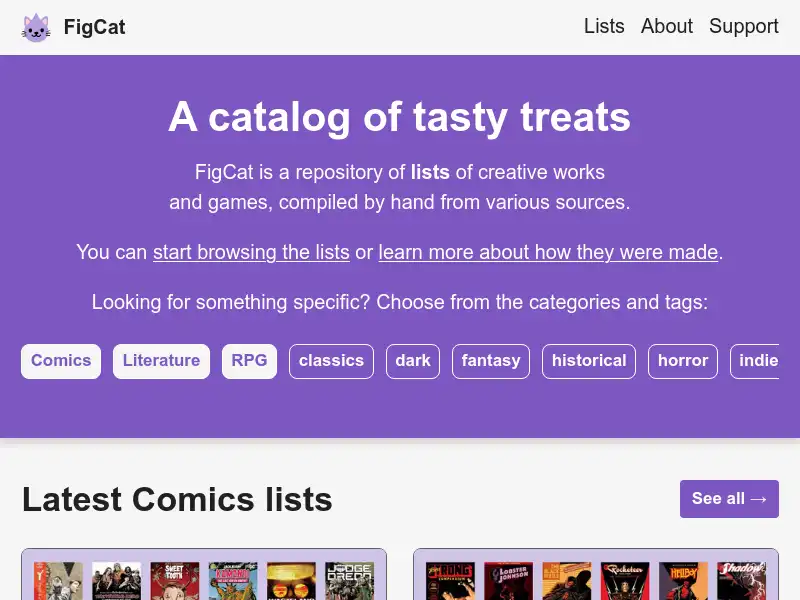Click the start browsing the lists link
800x600 pixels.
pos(251,252)
